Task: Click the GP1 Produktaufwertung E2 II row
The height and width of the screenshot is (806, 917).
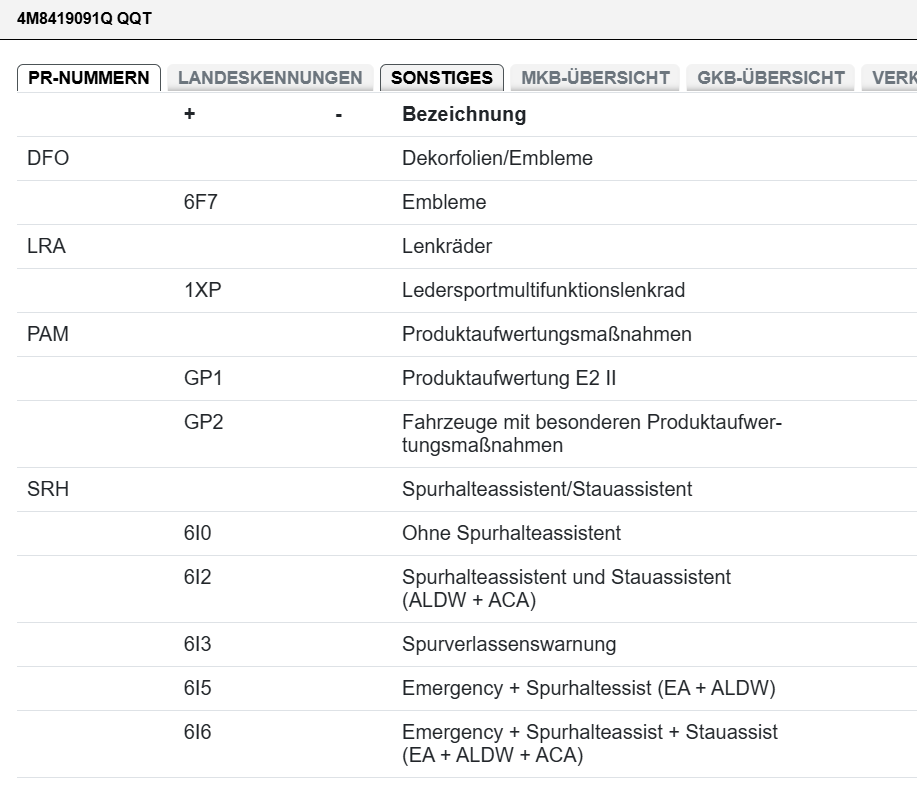Action: click(514, 378)
